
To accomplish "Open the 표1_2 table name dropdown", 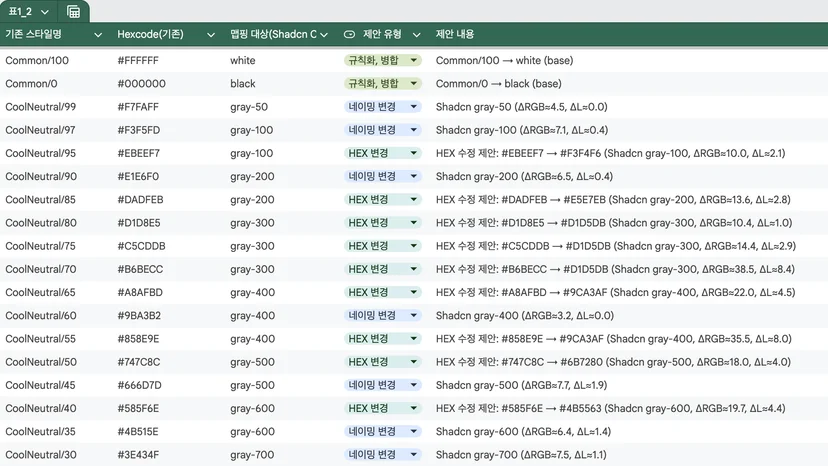I will coord(44,12).
